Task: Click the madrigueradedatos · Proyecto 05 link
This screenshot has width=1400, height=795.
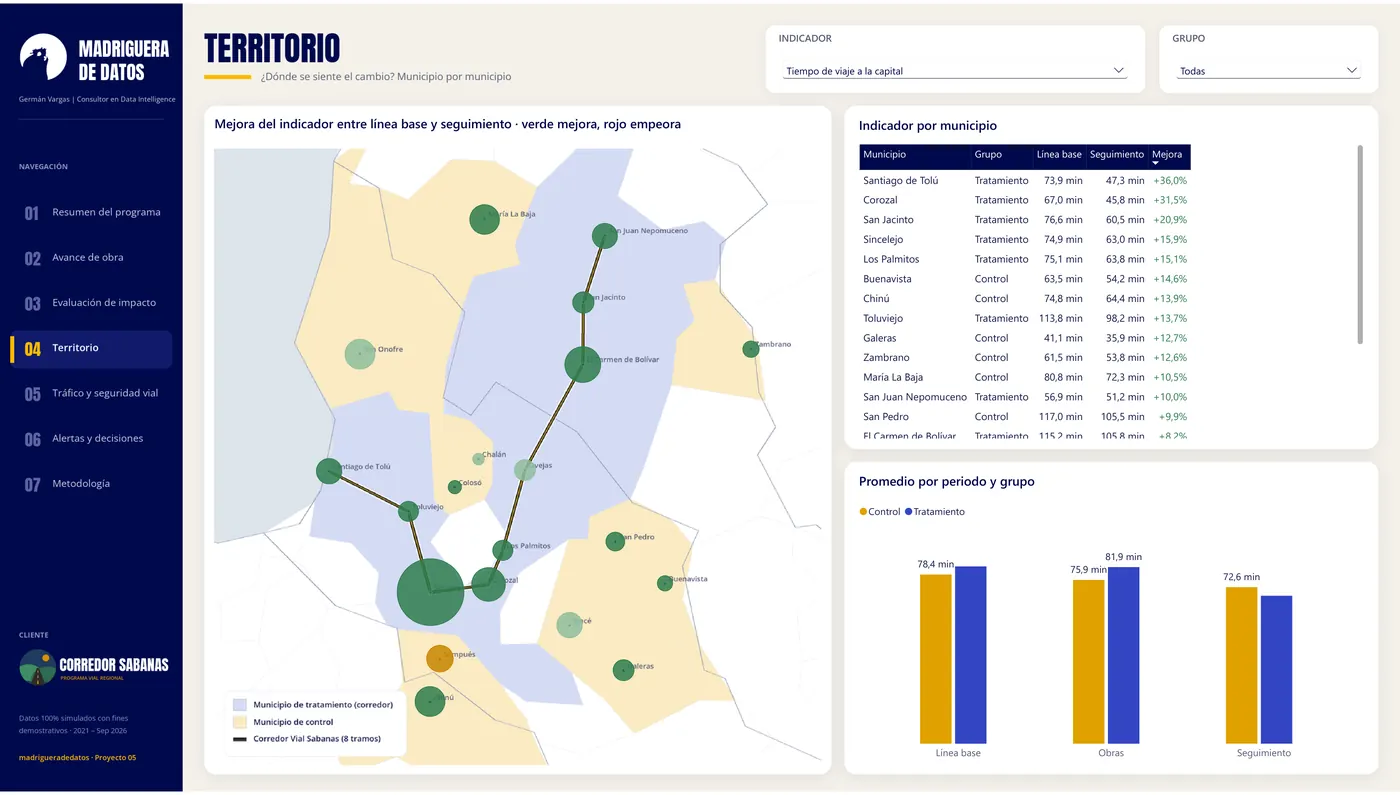Action: coord(77,757)
